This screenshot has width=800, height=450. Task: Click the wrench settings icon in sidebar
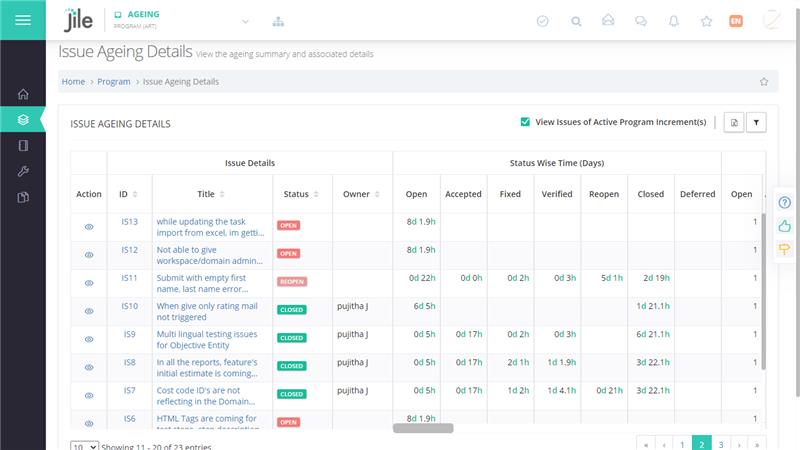click(x=23, y=171)
